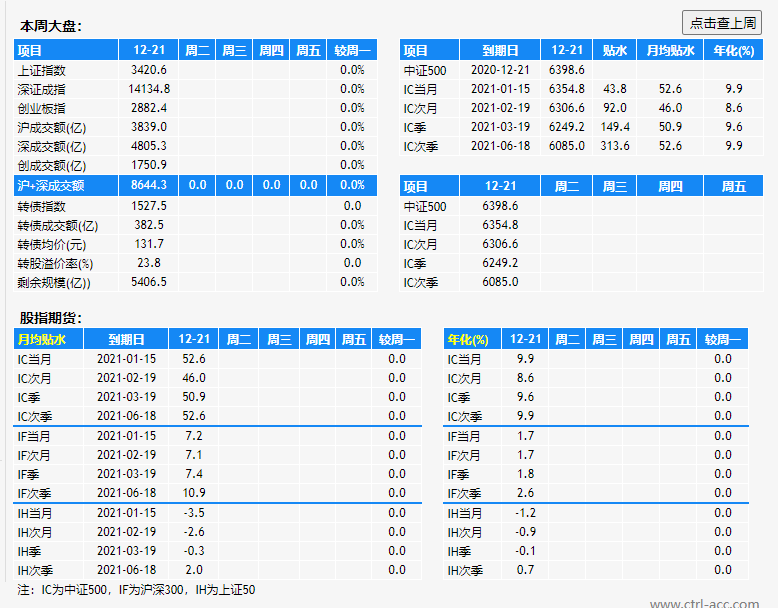Click the 8644.3 total turnover value

149,185
